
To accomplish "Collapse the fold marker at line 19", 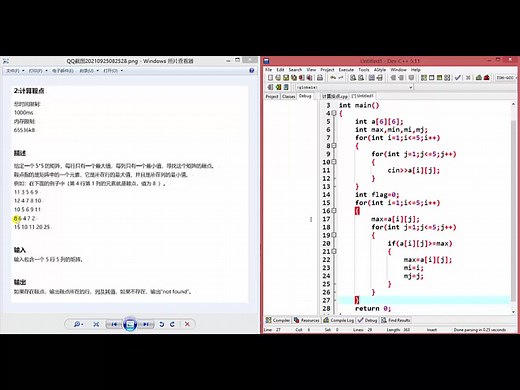I will [x=334, y=235].
